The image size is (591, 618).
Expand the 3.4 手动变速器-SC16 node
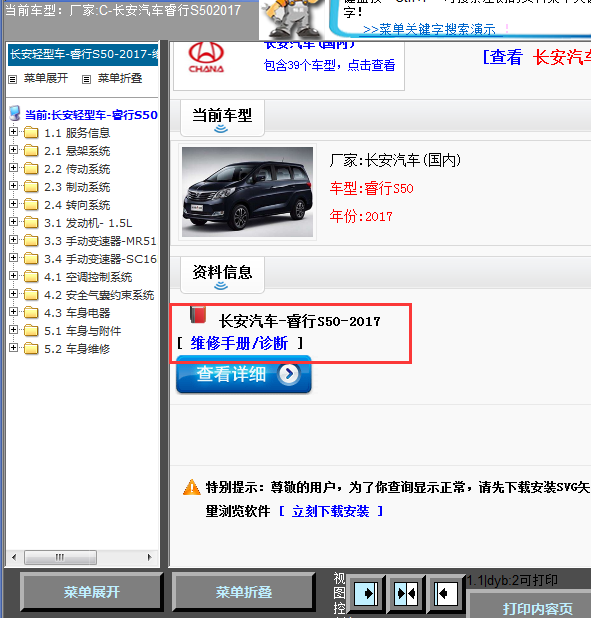coord(13,258)
